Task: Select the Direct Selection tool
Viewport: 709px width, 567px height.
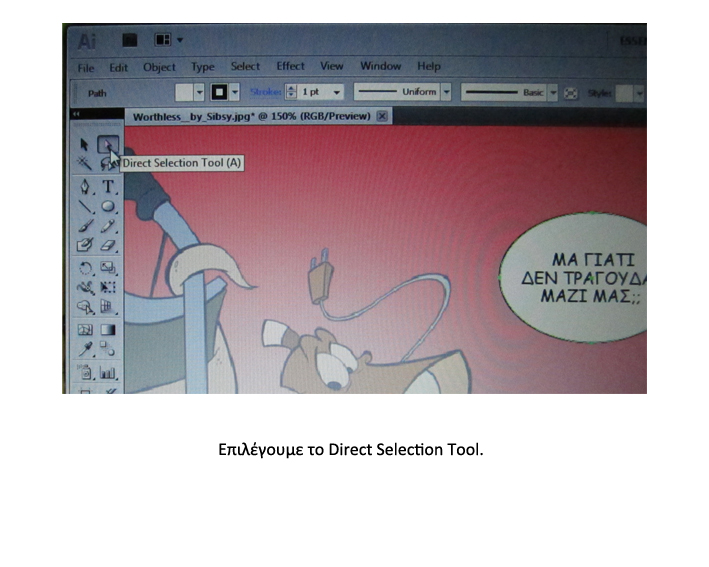Action: tap(108, 145)
